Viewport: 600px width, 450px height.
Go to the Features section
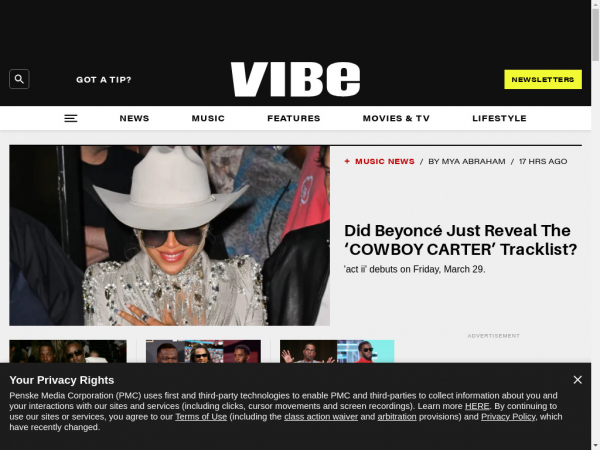coord(293,118)
